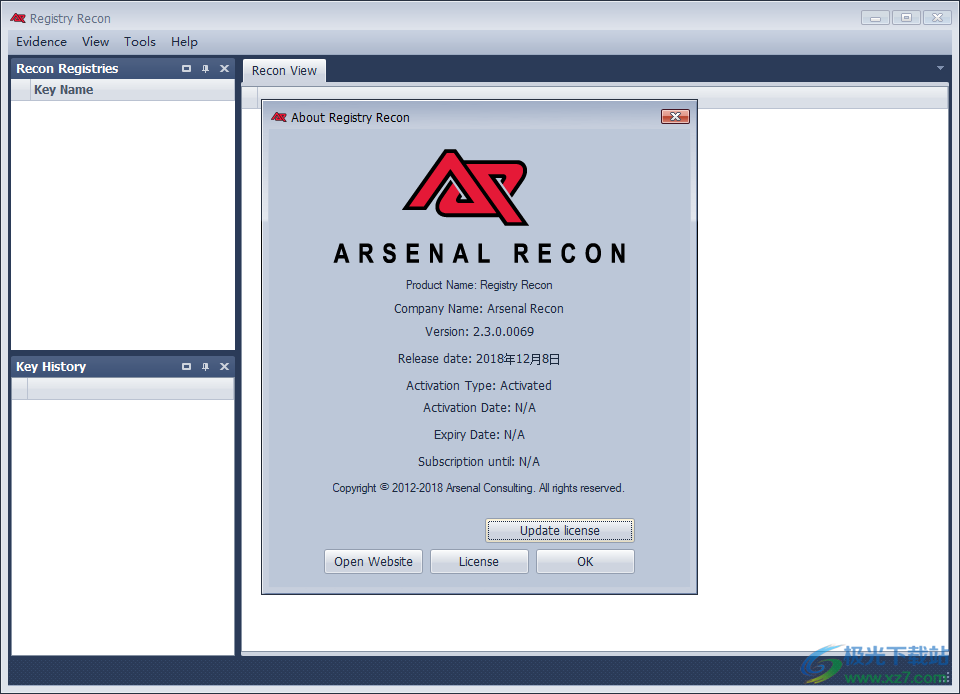Viewport: 960px width, 694px height.
Task: Float the Key History panel window
Action: pyautogui.click(x=186, y=366)
